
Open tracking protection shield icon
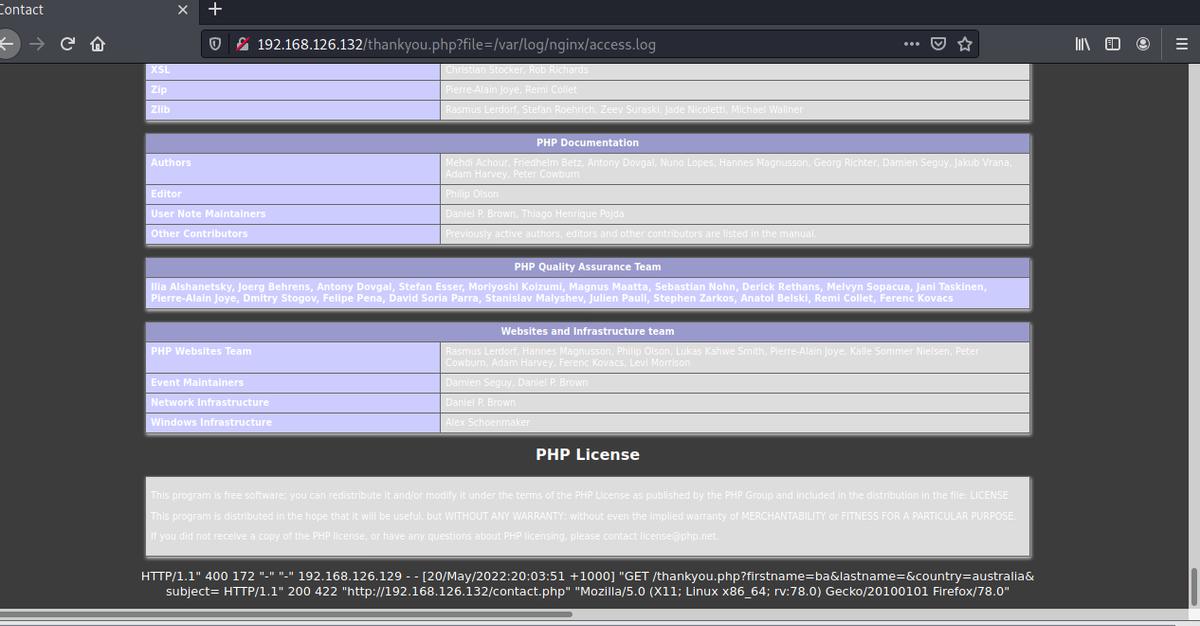[214, 44]
